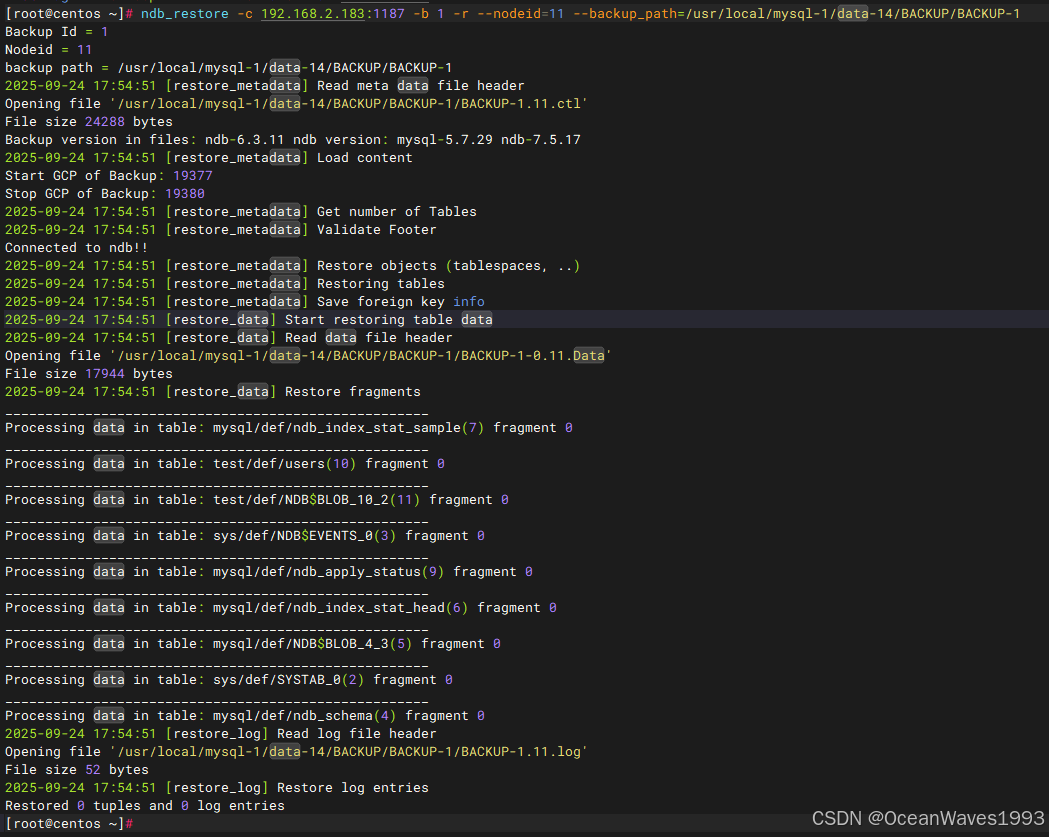The width and height of the screenshot is (1049, 837).
Task: Click the SYSTAB_0(2) table line
Action: [229, 681]
